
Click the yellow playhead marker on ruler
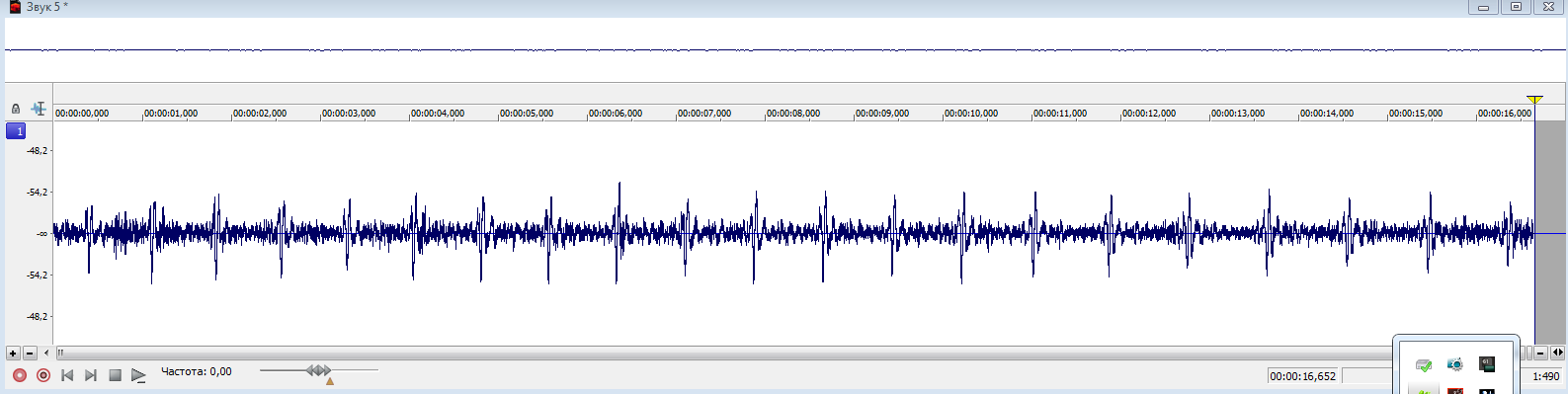[1534, 101]
